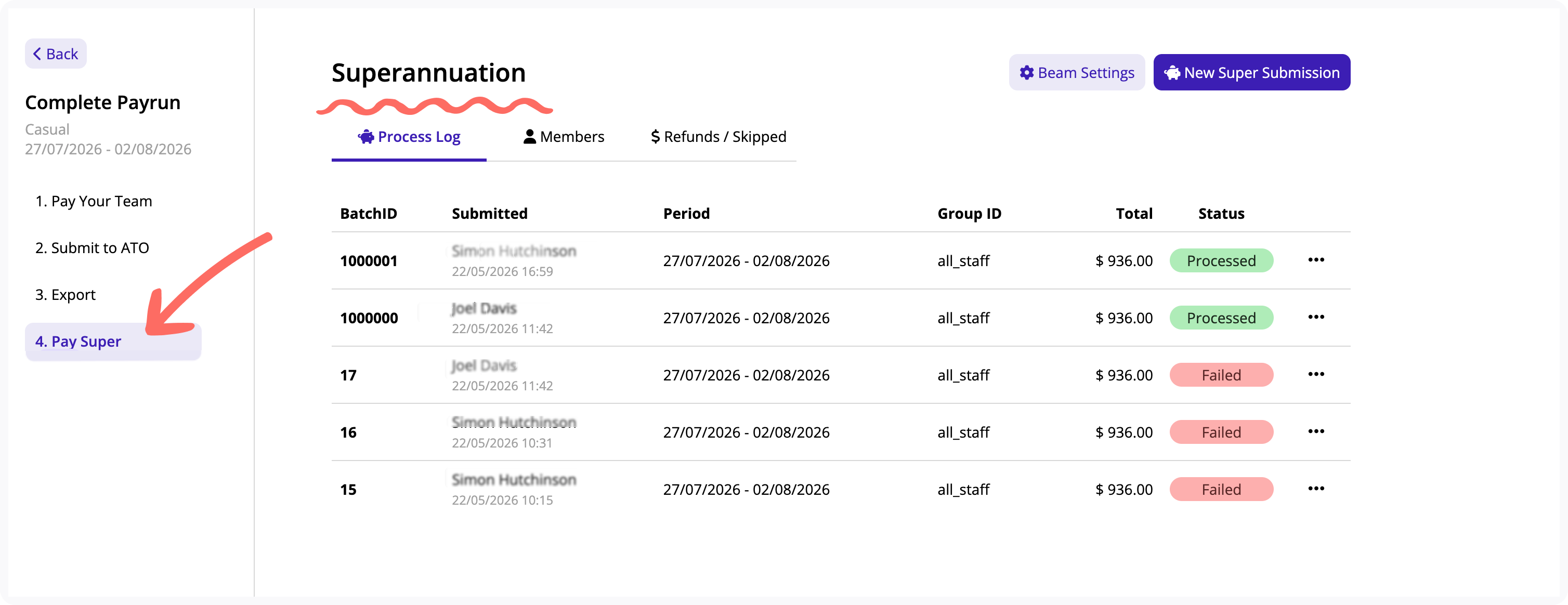Click batch ID 15

348,490
